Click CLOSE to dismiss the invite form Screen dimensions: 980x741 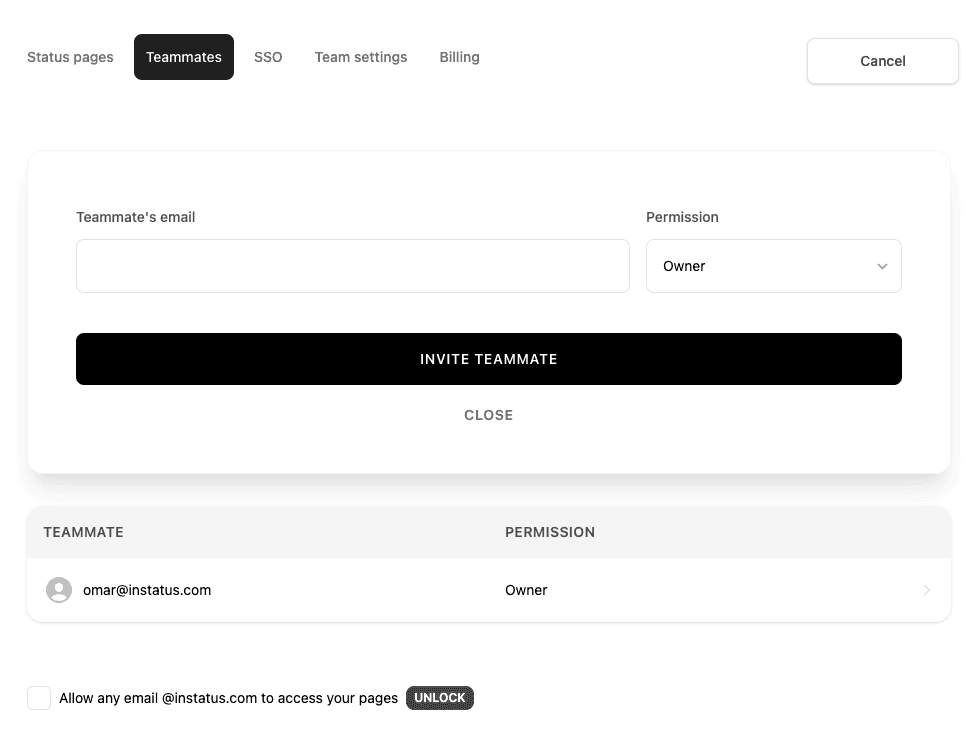pos(488,415)
